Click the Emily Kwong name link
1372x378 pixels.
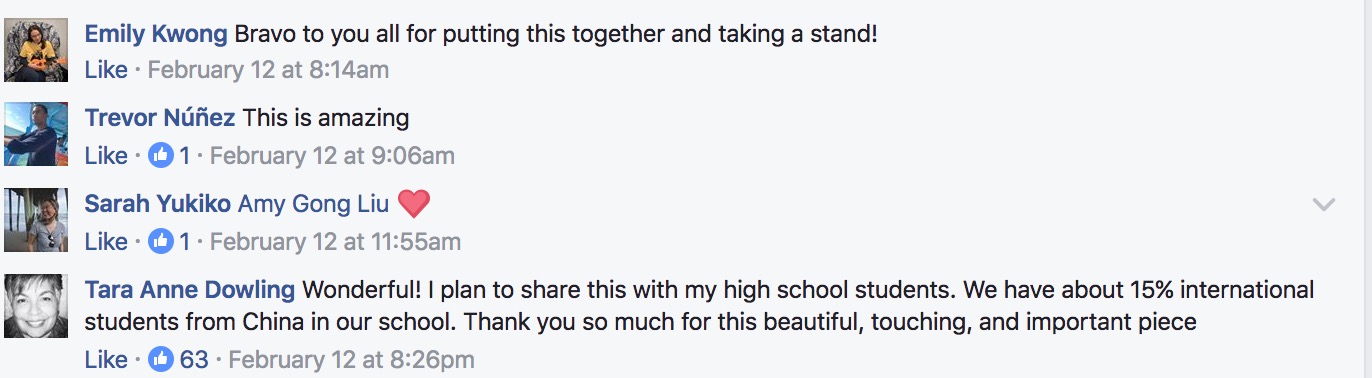[x=156, y=34]
